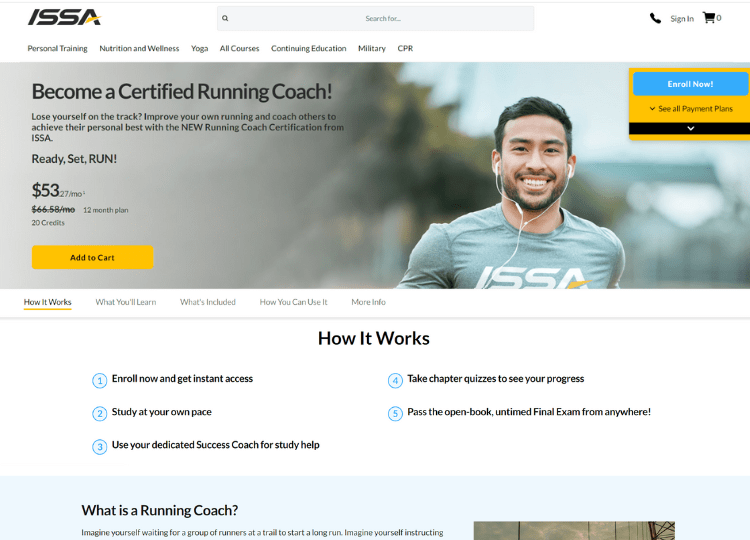
Task: Click the struck-through $66.58/mo price
Action: pyautogui.click(x=53, y=209)
